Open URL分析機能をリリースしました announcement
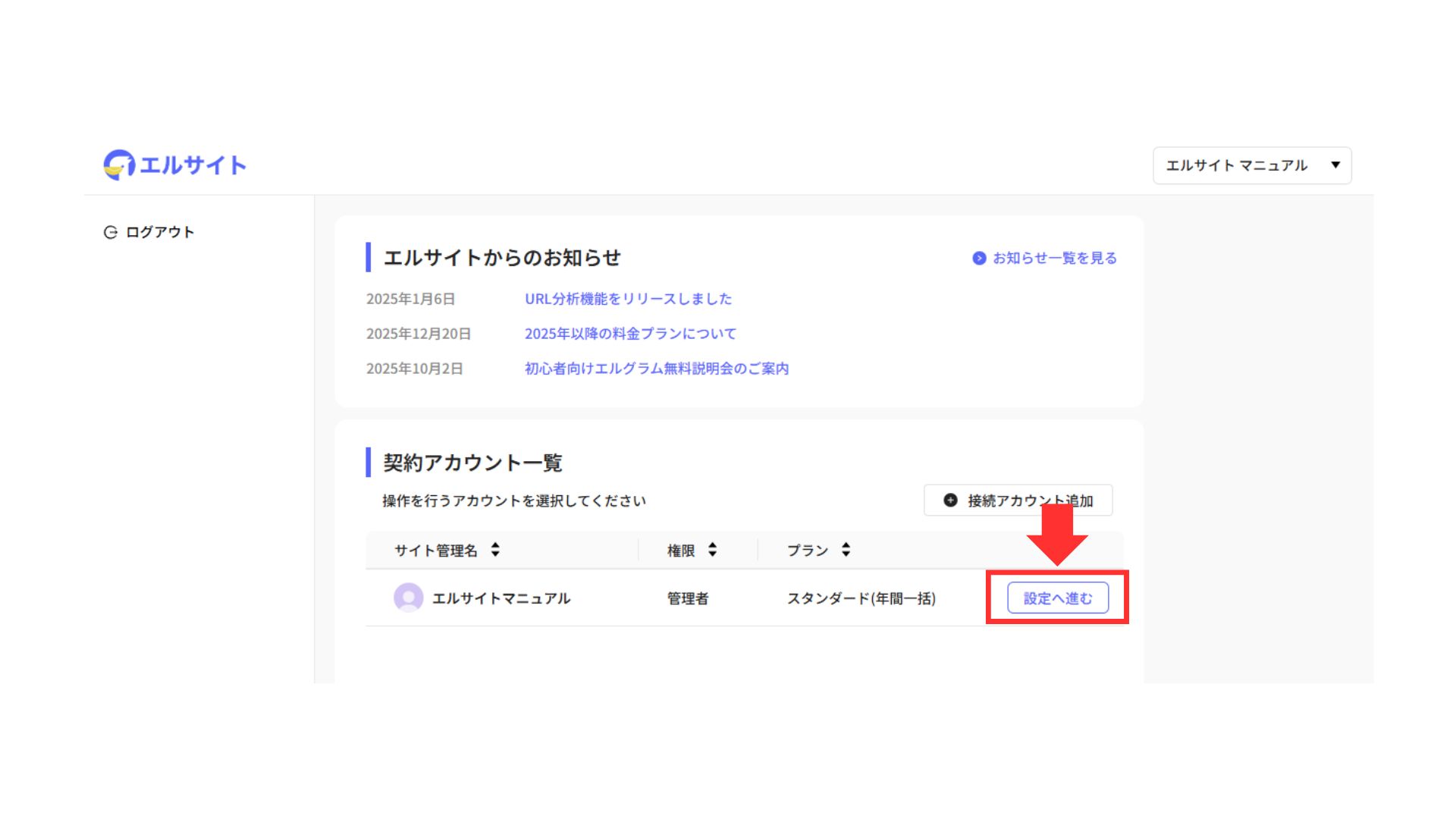This screenshot has width=1456, height=819. [x=628, y=299]
